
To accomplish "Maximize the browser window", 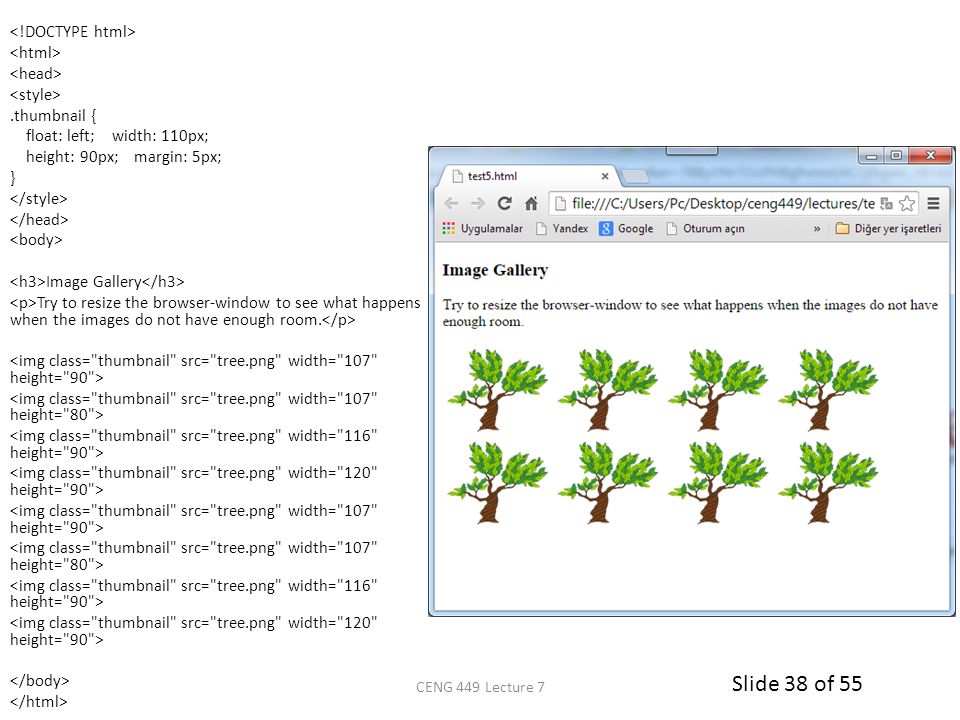I will (896, 156).
